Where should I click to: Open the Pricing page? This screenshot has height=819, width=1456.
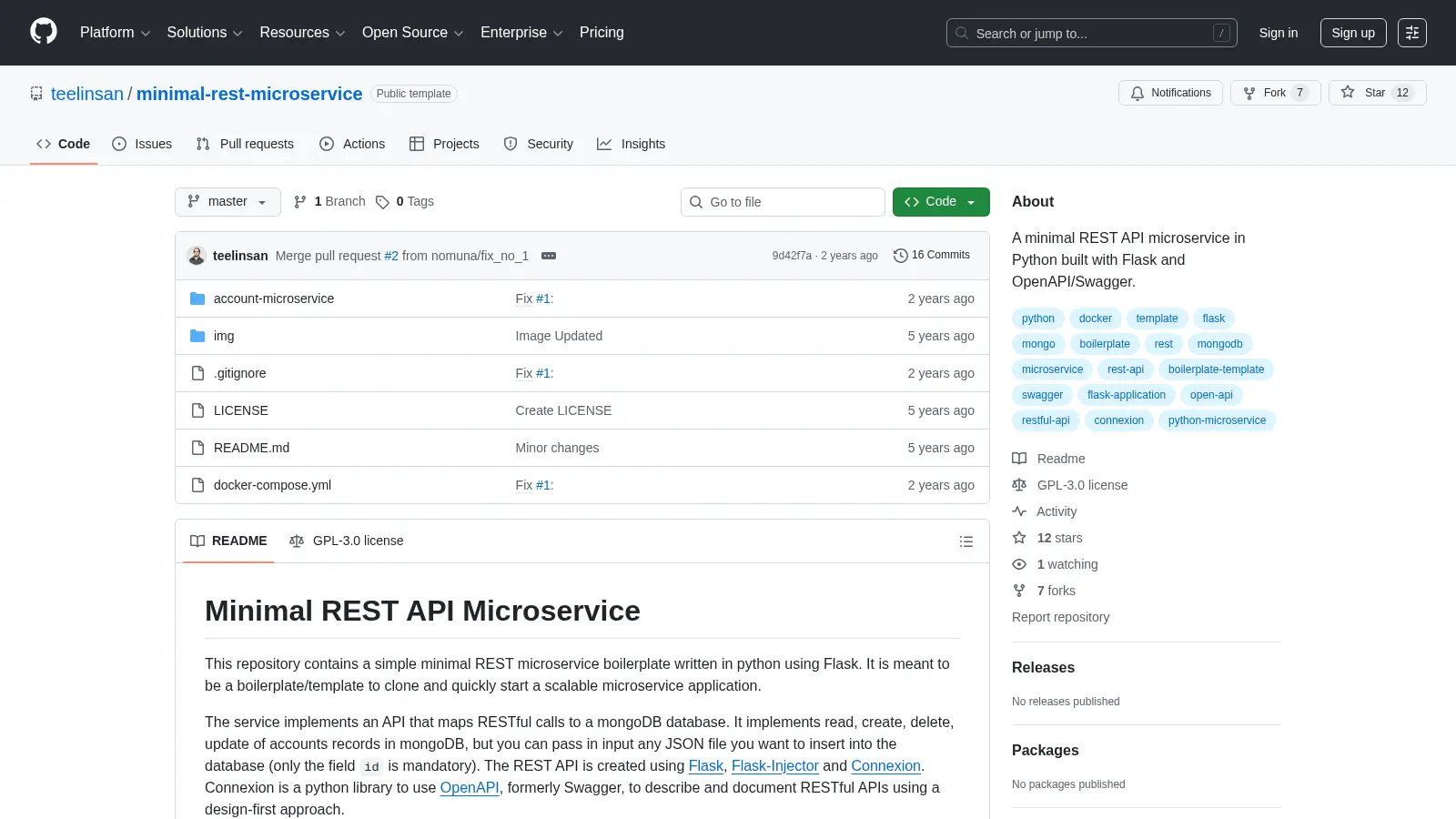(x=602, y=33)
